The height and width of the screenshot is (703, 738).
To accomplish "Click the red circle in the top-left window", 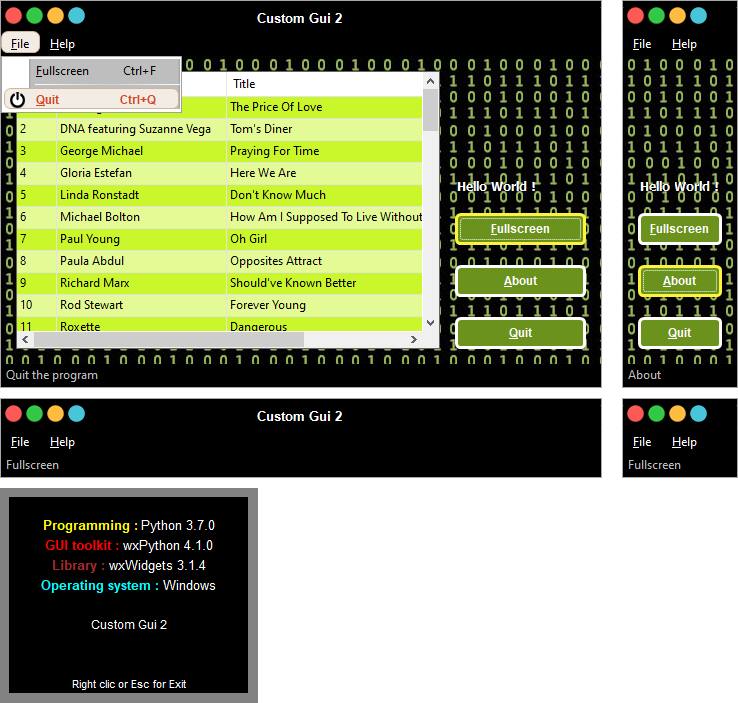I will pos(13,16).
